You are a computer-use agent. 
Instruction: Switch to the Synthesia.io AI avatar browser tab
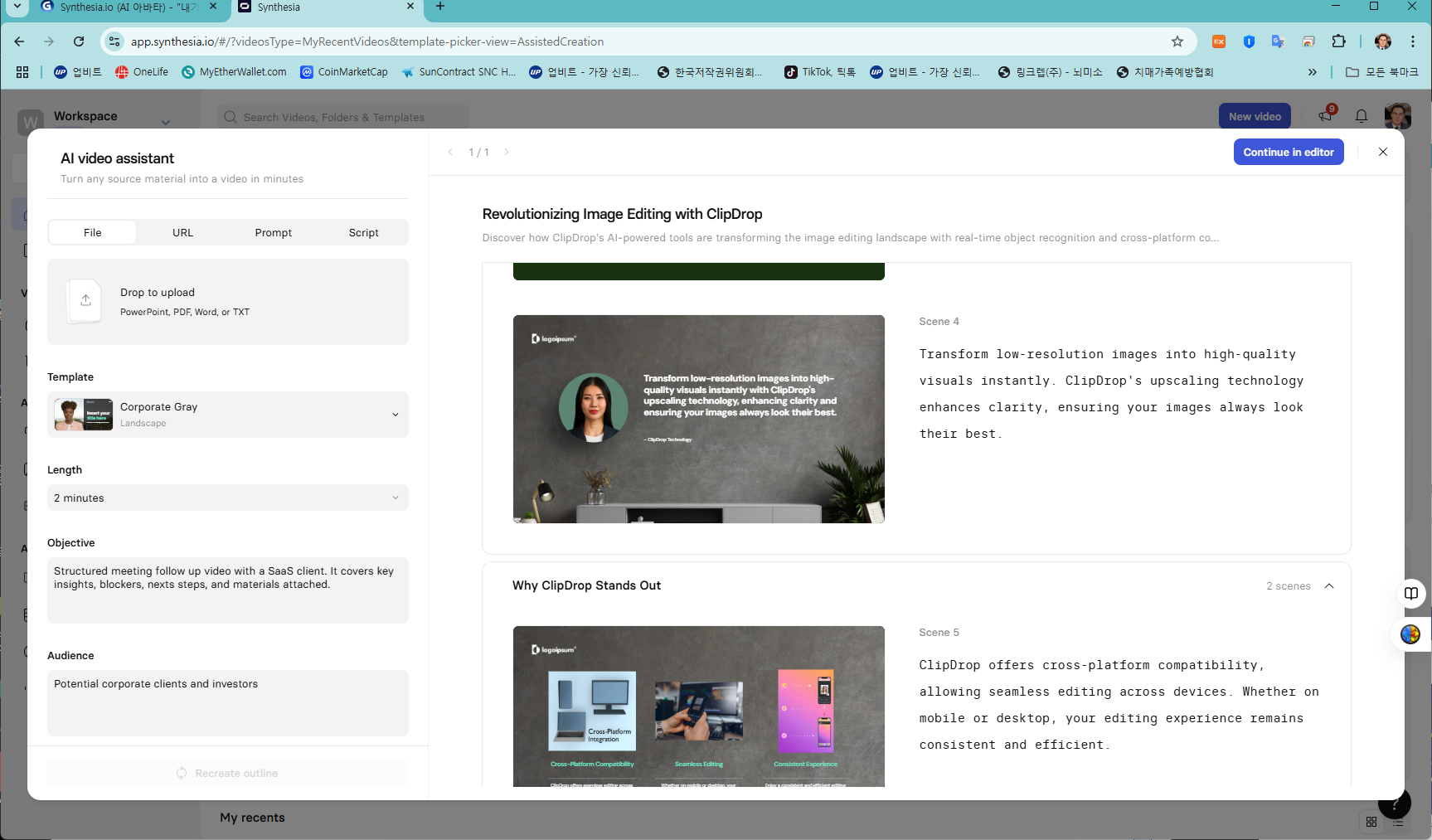tap(129, 7)
